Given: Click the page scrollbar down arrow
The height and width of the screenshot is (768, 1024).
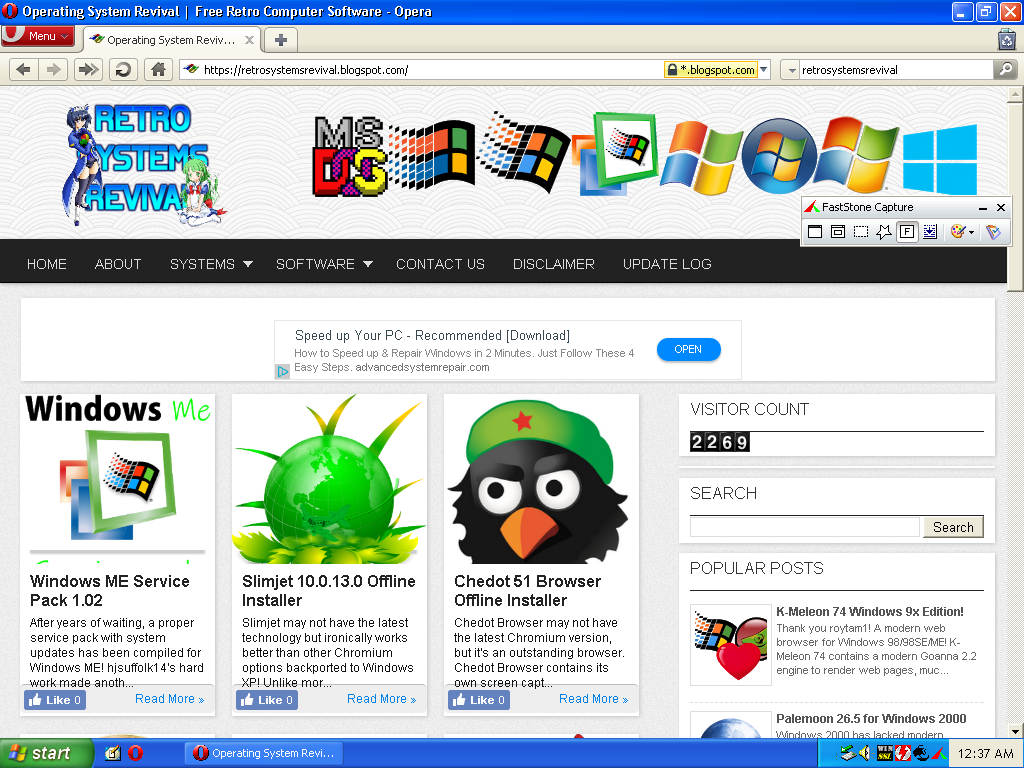Looking at the screenshot, I should click(1015, 731).
